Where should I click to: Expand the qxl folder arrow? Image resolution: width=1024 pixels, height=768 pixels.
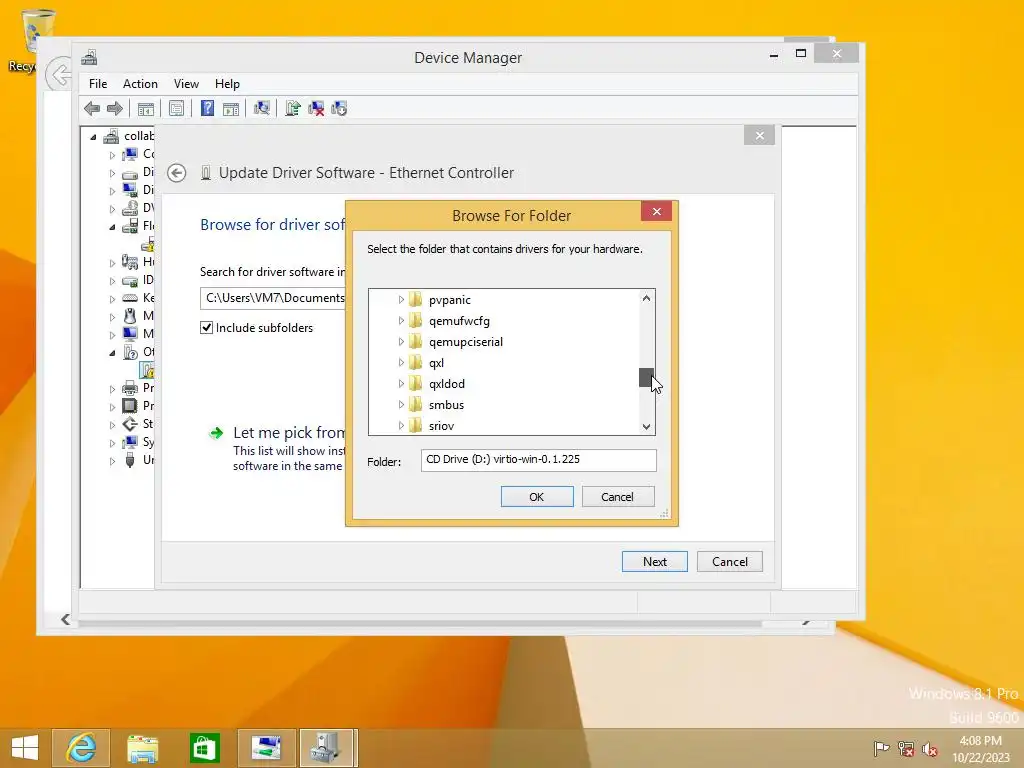tap(401, 362)
